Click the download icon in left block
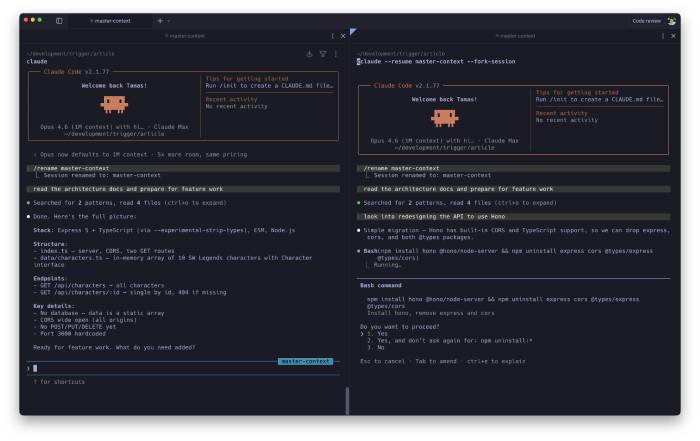The width and height of the screenshot is (700, 441). (309, 54)
